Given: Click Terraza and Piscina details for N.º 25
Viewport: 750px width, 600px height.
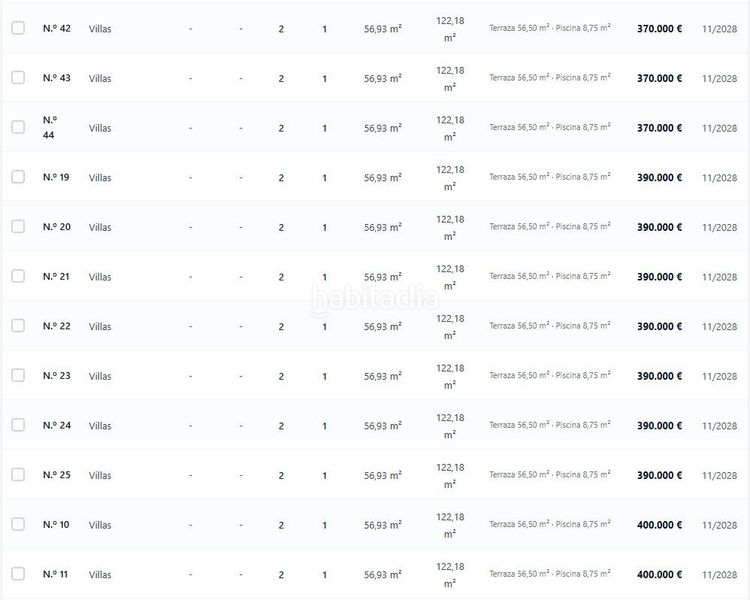Looking at the screenshot, I should point(550,475).
